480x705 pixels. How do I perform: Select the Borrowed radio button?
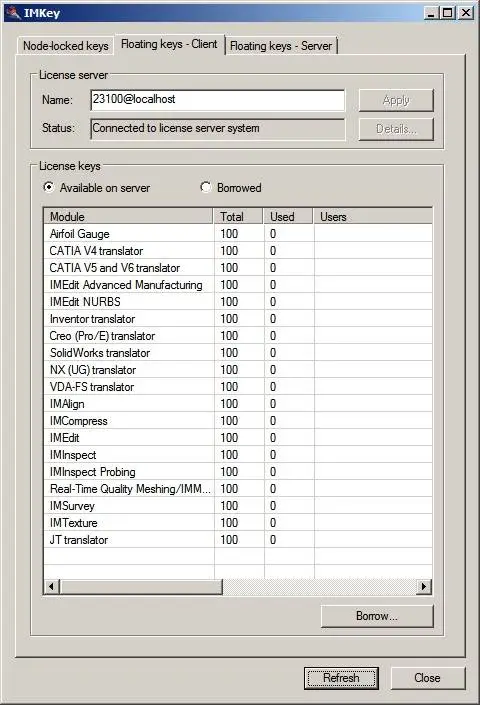pyautogui.click(x=205, y=187)
